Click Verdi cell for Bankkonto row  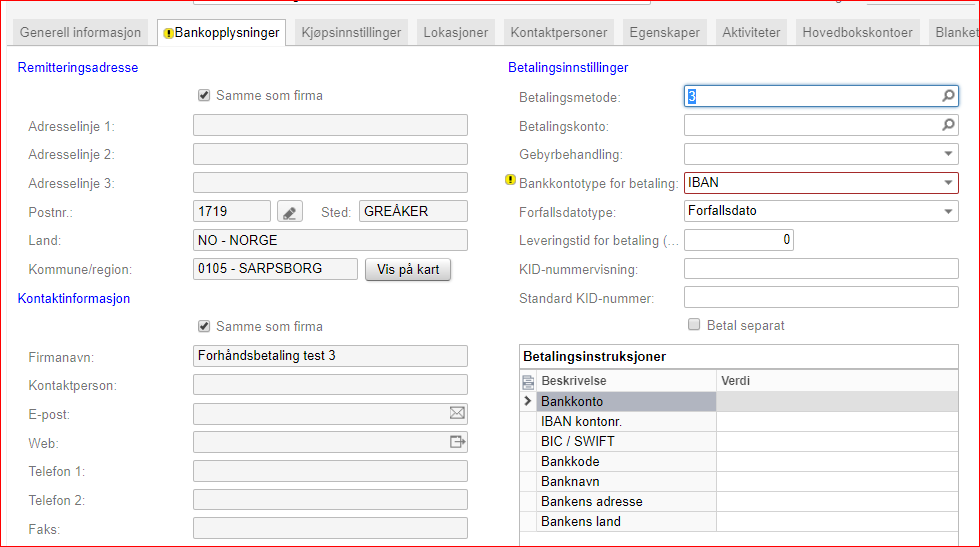point(837,401)
